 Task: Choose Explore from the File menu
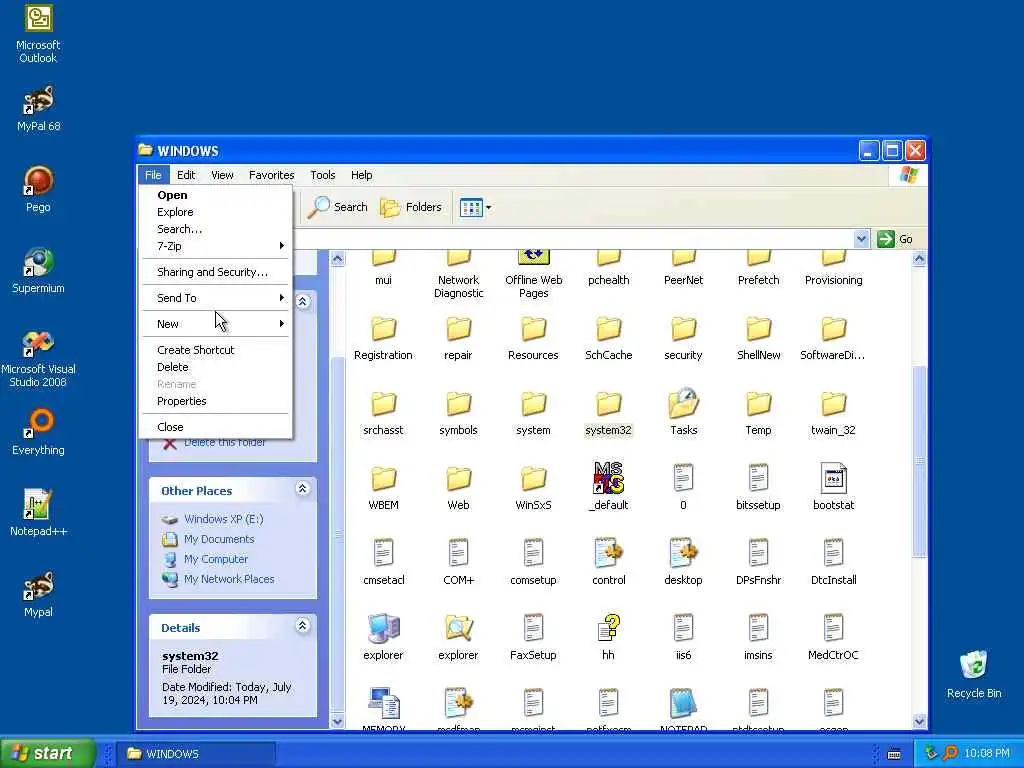(x=216, y=212)
